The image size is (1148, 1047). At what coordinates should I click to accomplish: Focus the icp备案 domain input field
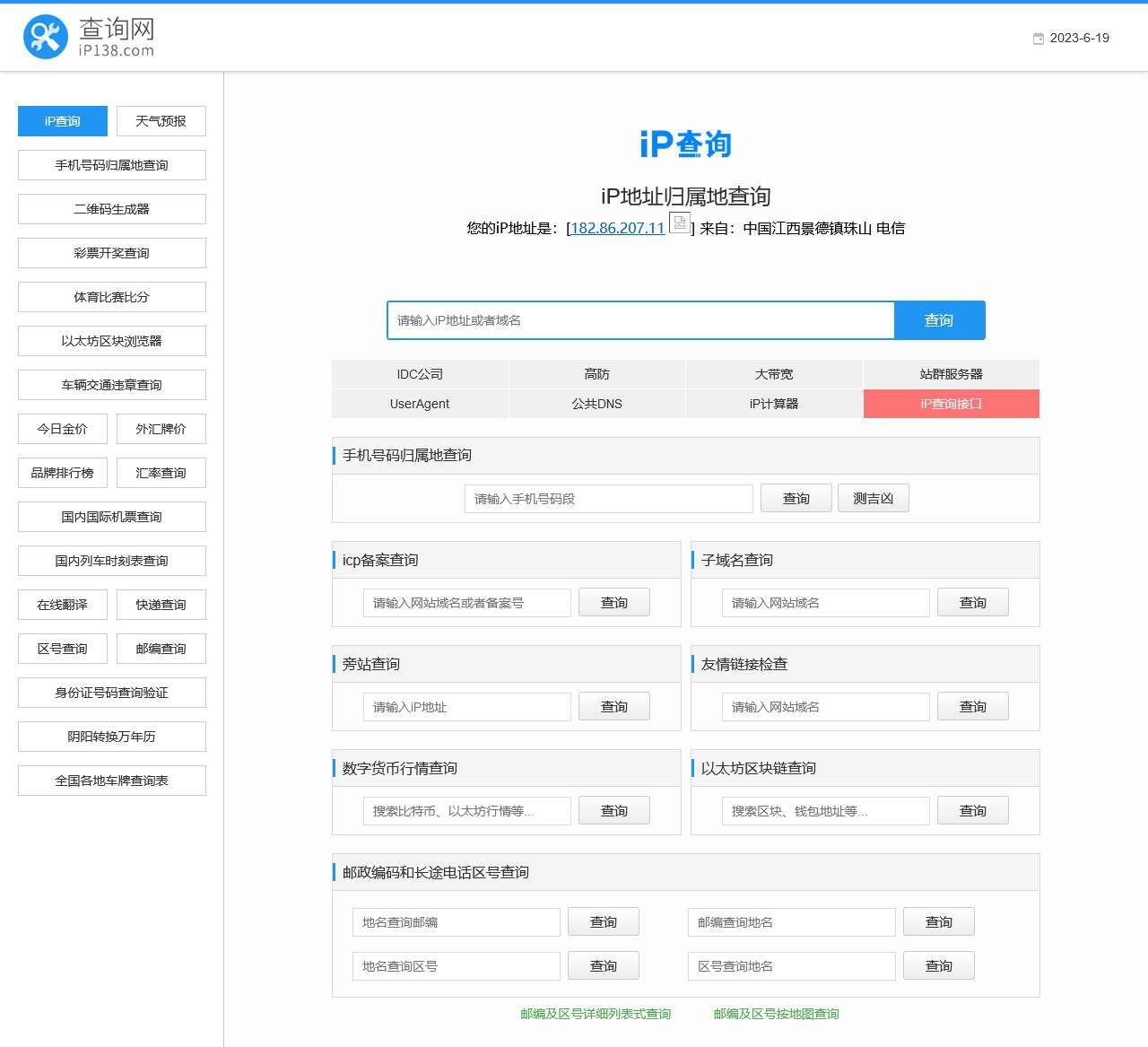pos(467,603)
